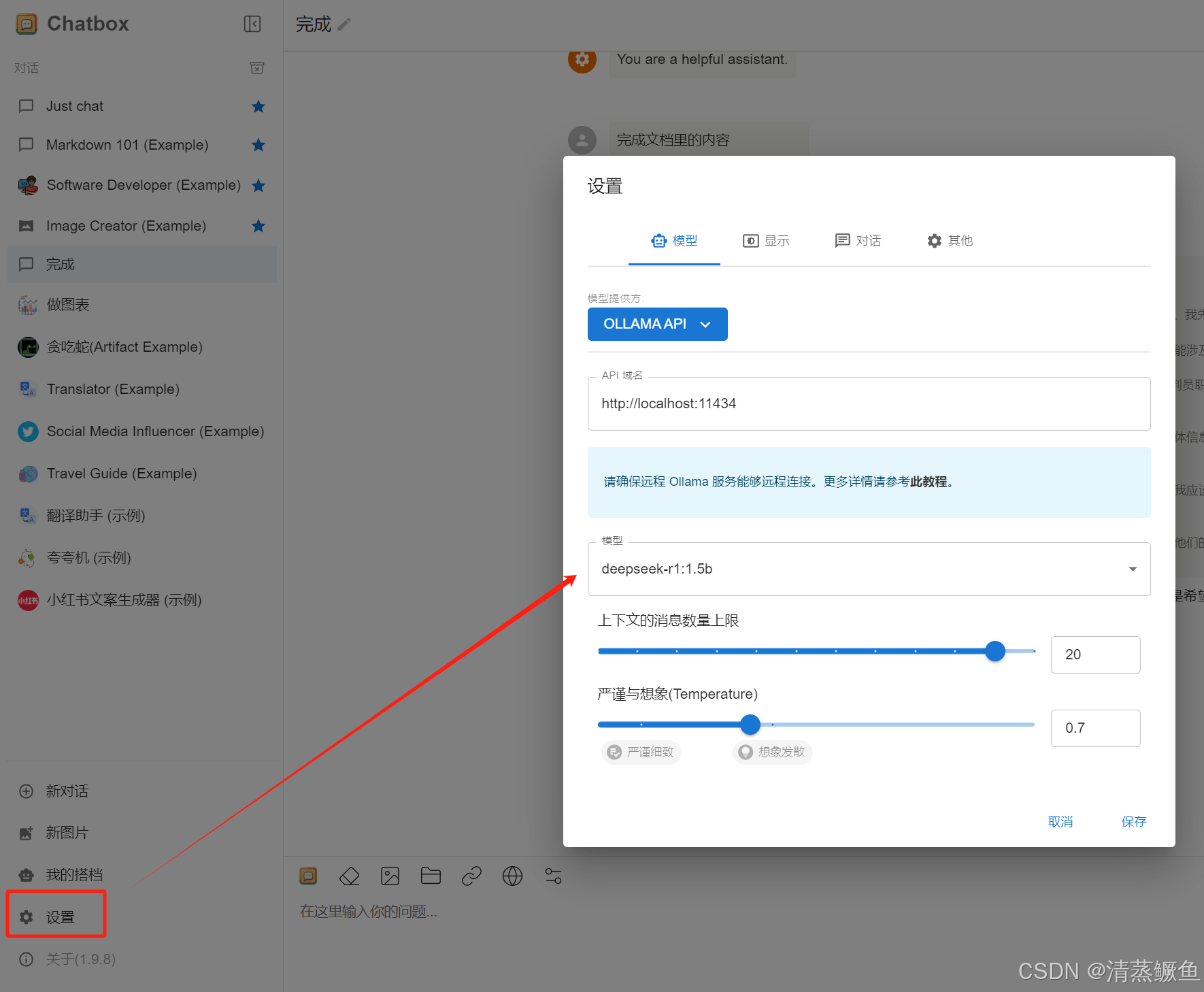Open Social Media Influencer (Example)
This screenshot has width=1204, height=992.
point(141,431)
